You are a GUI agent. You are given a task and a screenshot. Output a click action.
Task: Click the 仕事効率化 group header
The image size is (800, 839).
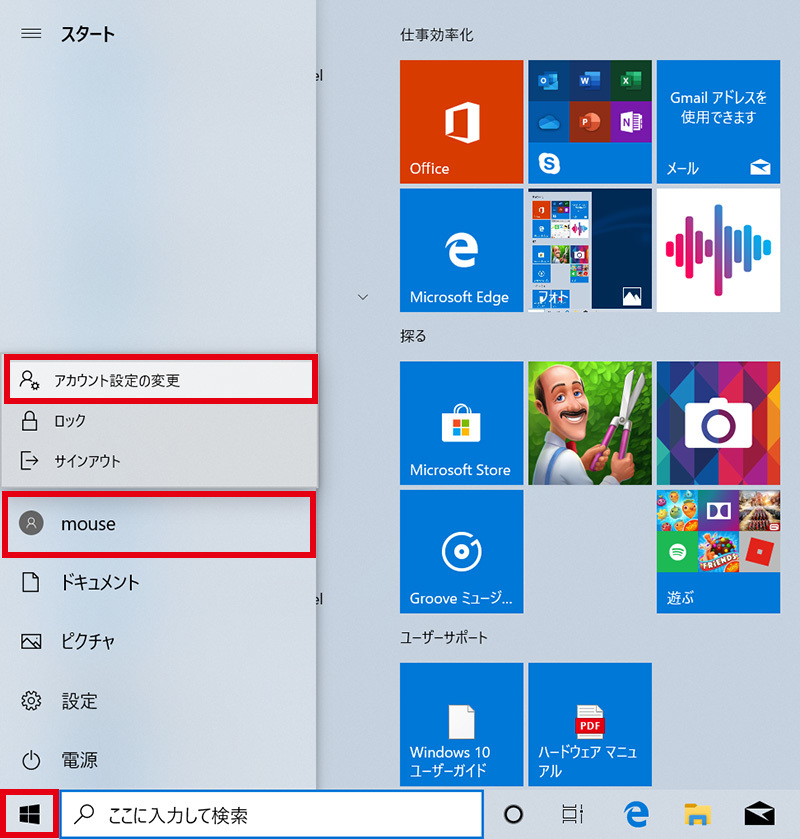437,35
